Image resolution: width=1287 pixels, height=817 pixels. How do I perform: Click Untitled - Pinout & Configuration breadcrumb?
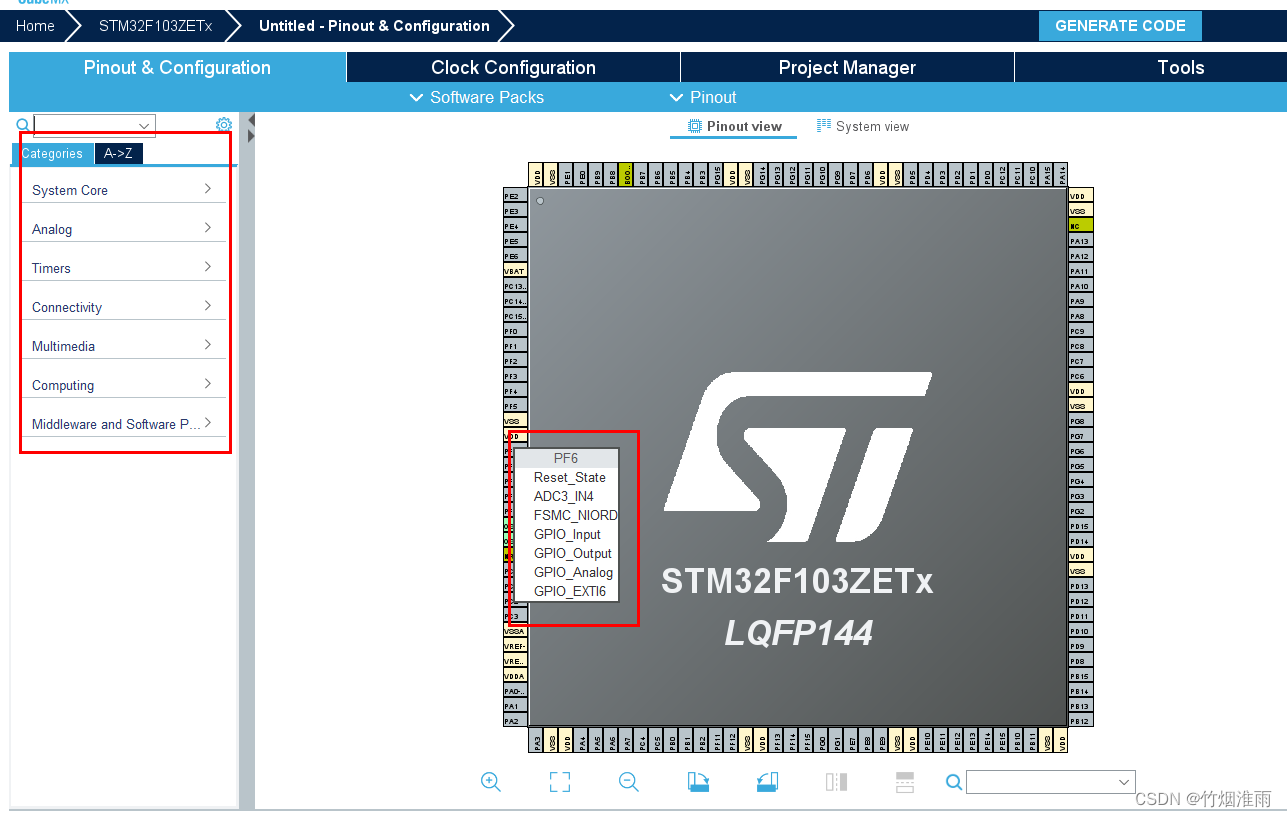[x=374, y=26]
